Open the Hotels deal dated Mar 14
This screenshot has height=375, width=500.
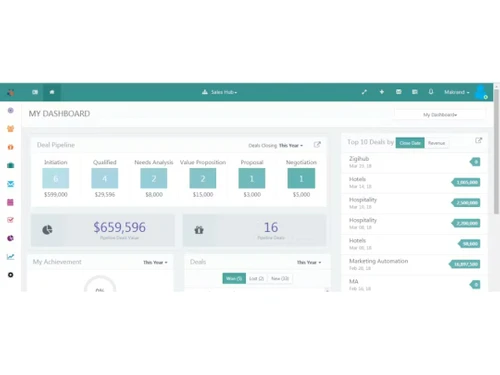(414, 183)
